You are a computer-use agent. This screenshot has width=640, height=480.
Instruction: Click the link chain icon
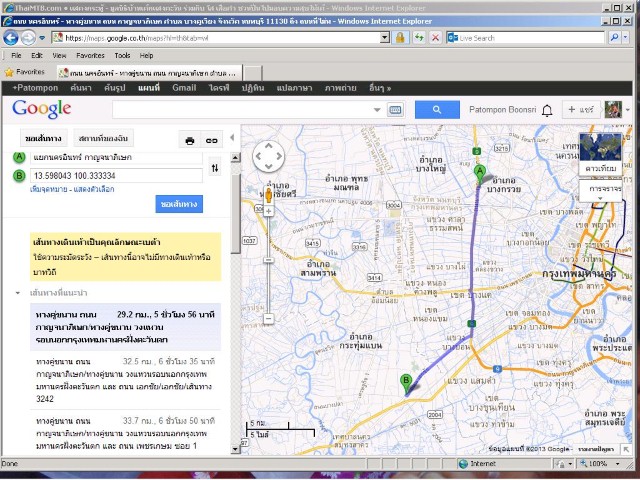(211, 140)
